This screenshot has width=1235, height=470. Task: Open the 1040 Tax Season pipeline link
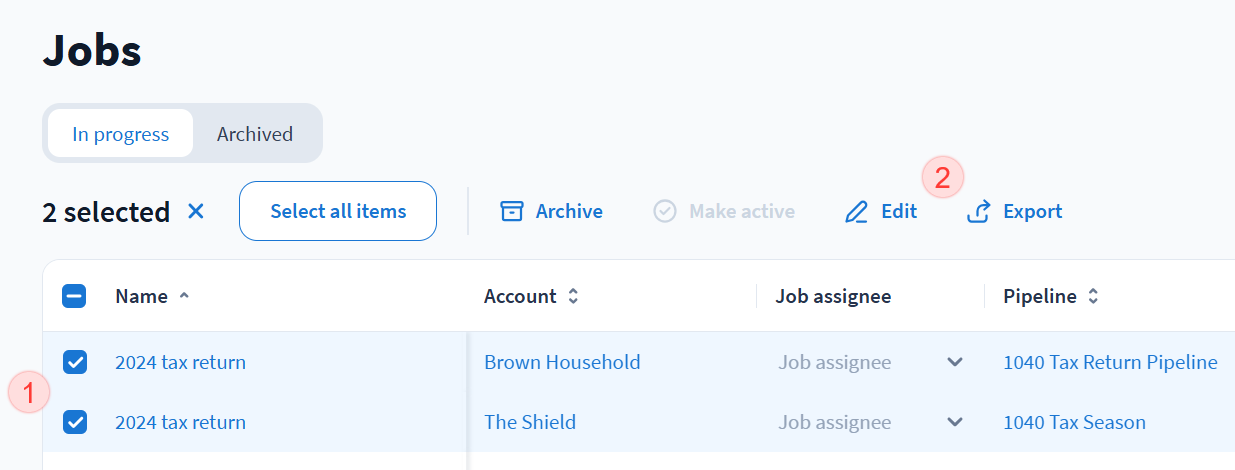point(1074,422)
